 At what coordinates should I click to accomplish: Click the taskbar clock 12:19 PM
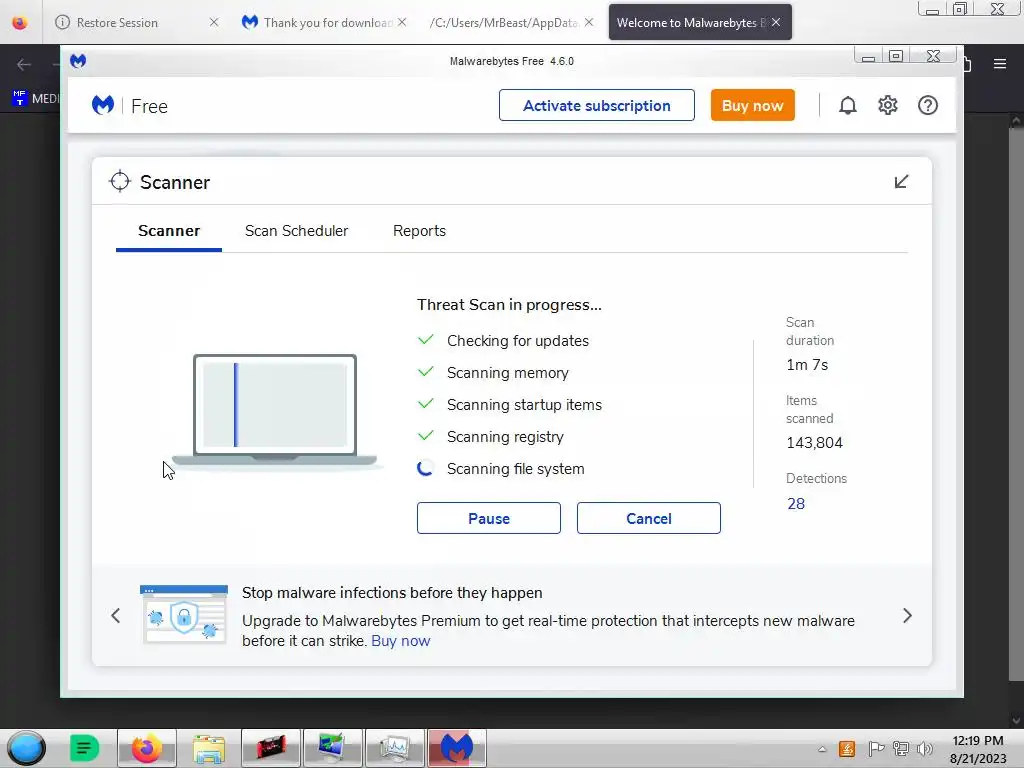[978, 741]
